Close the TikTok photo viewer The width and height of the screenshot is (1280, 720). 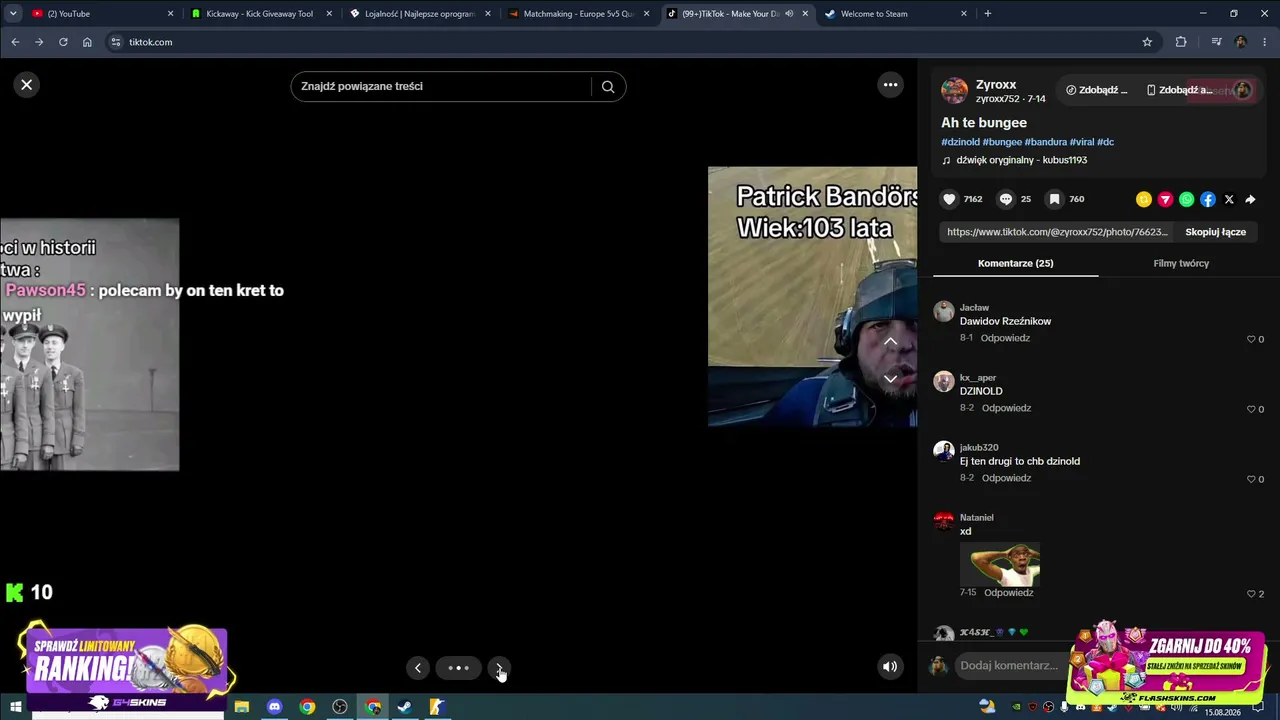[x=27, y=85]
